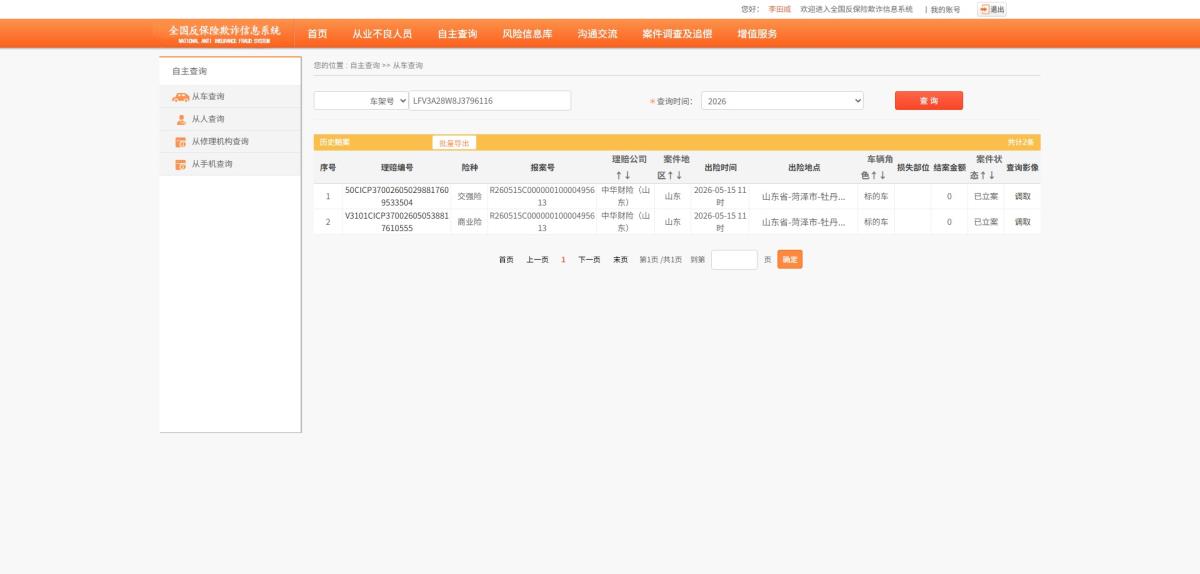Image resolution: width=1200 pixels, height=574 pixels.
Task: Open the 从业不良人员 menu
Action: (x=382, y=33)
